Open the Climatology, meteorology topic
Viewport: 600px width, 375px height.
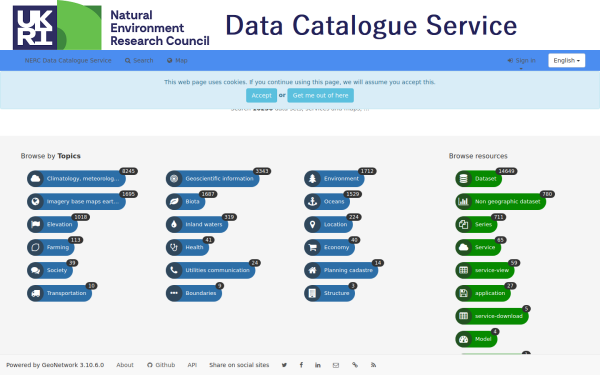[x=77, y=179]
